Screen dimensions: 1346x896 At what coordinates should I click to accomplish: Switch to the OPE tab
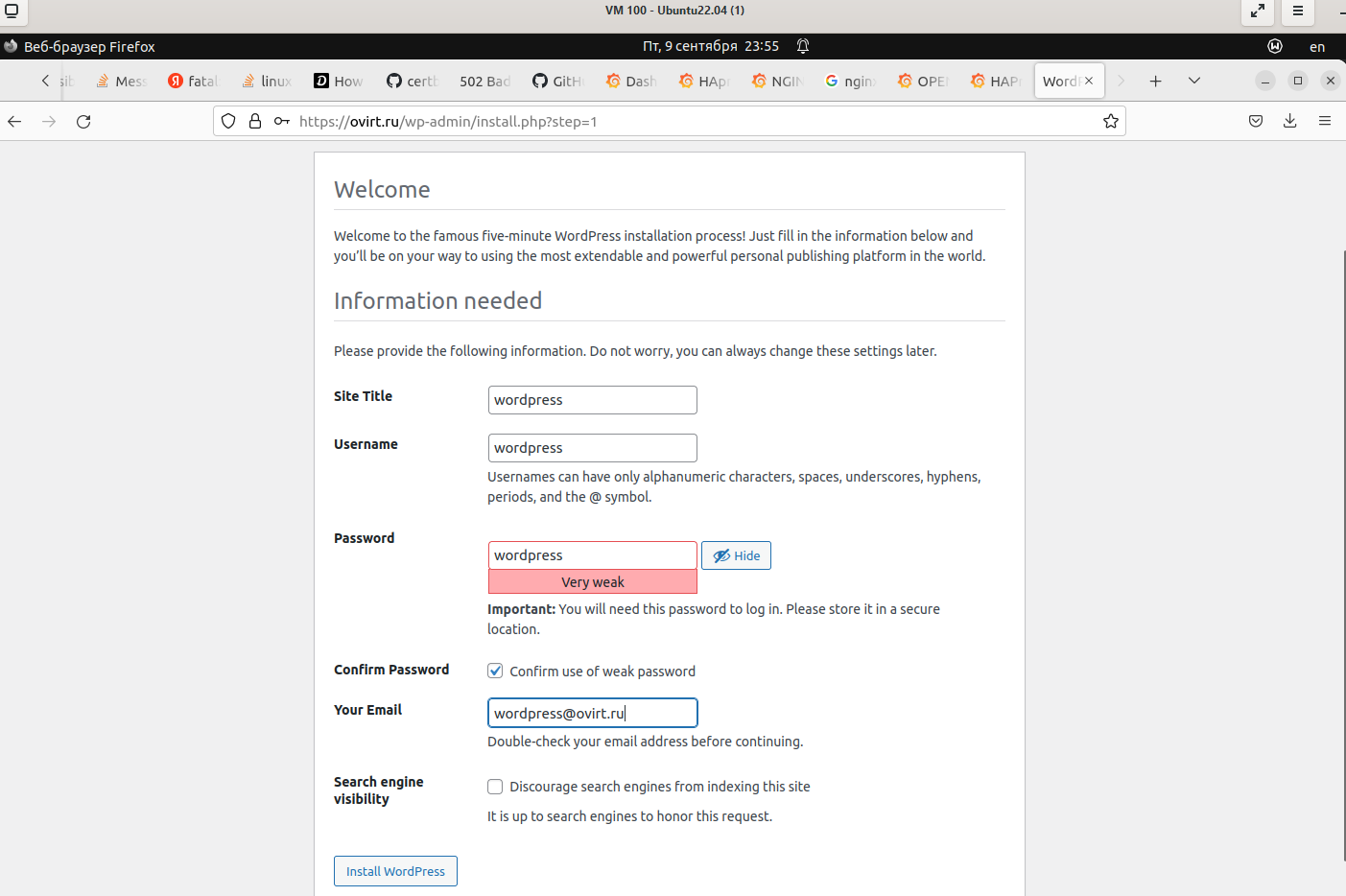coord(922,82)
